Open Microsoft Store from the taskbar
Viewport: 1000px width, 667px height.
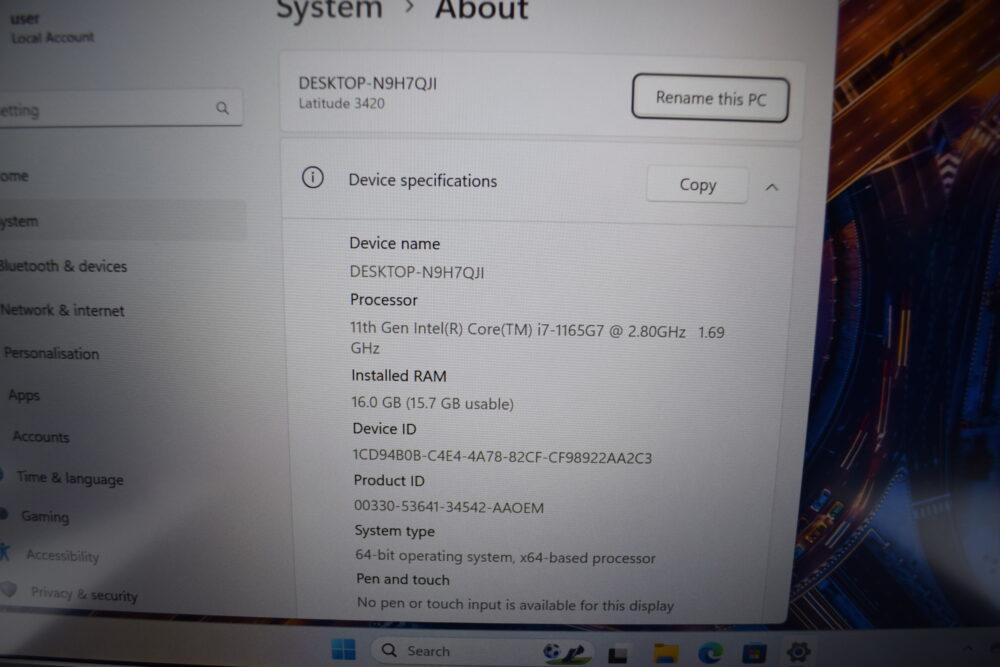[x=754, y=654]
